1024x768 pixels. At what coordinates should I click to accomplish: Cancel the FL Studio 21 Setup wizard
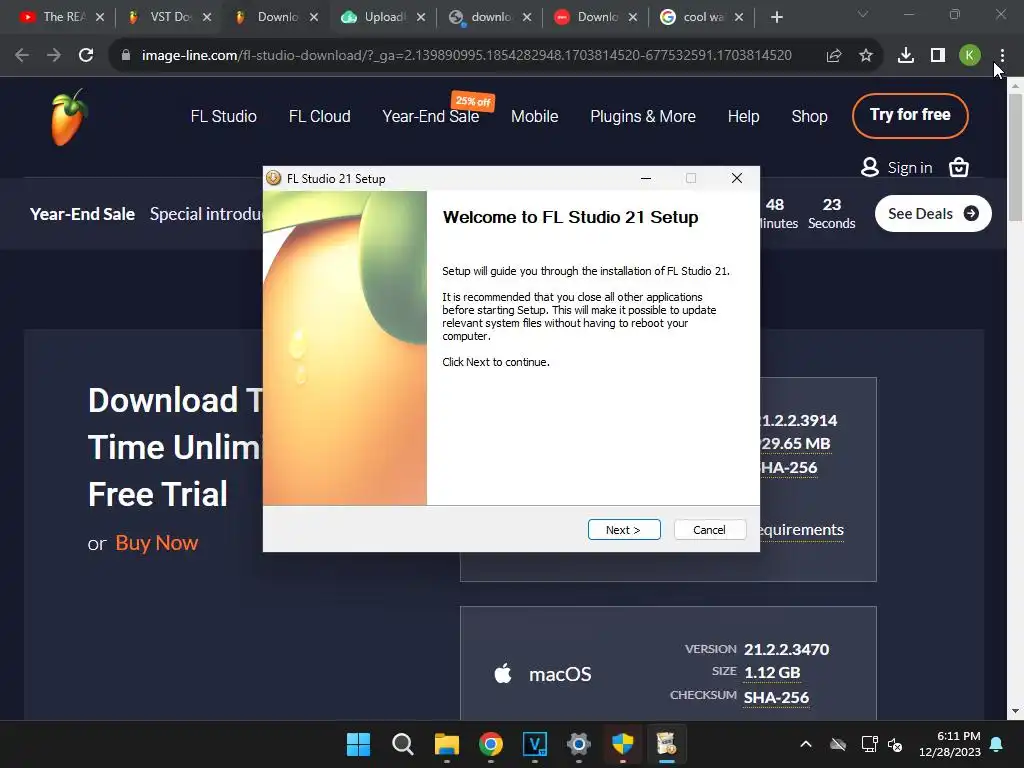[709, 530]
